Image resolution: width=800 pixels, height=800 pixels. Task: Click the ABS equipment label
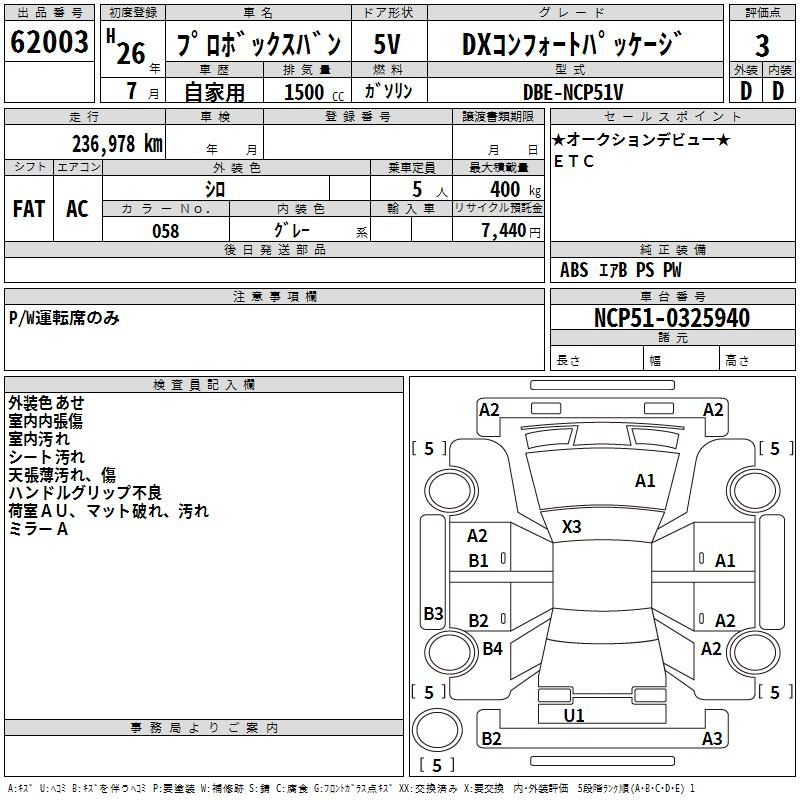tap(574, 270)
